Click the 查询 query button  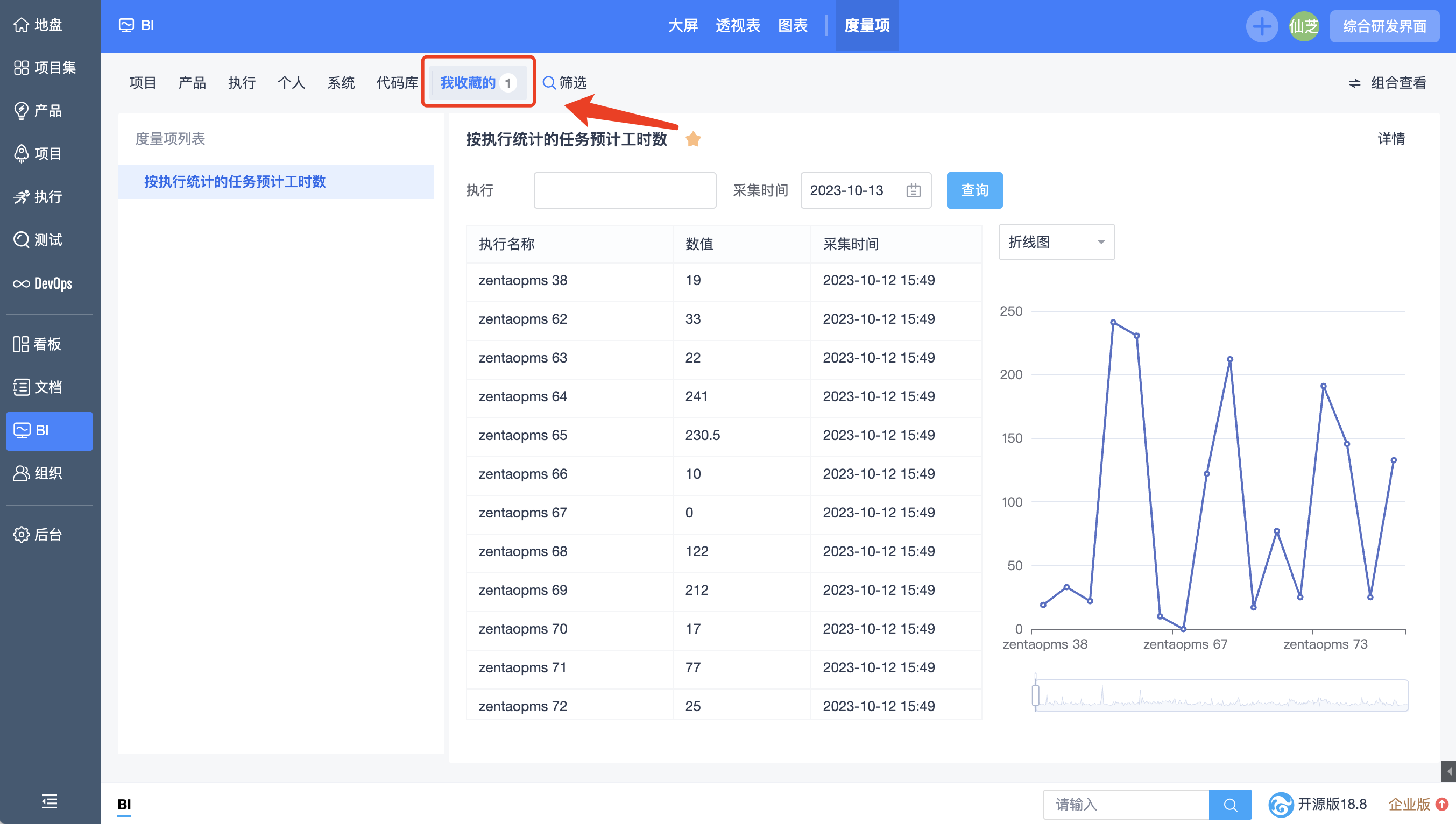pyautogui.click(x=974, y=190)
